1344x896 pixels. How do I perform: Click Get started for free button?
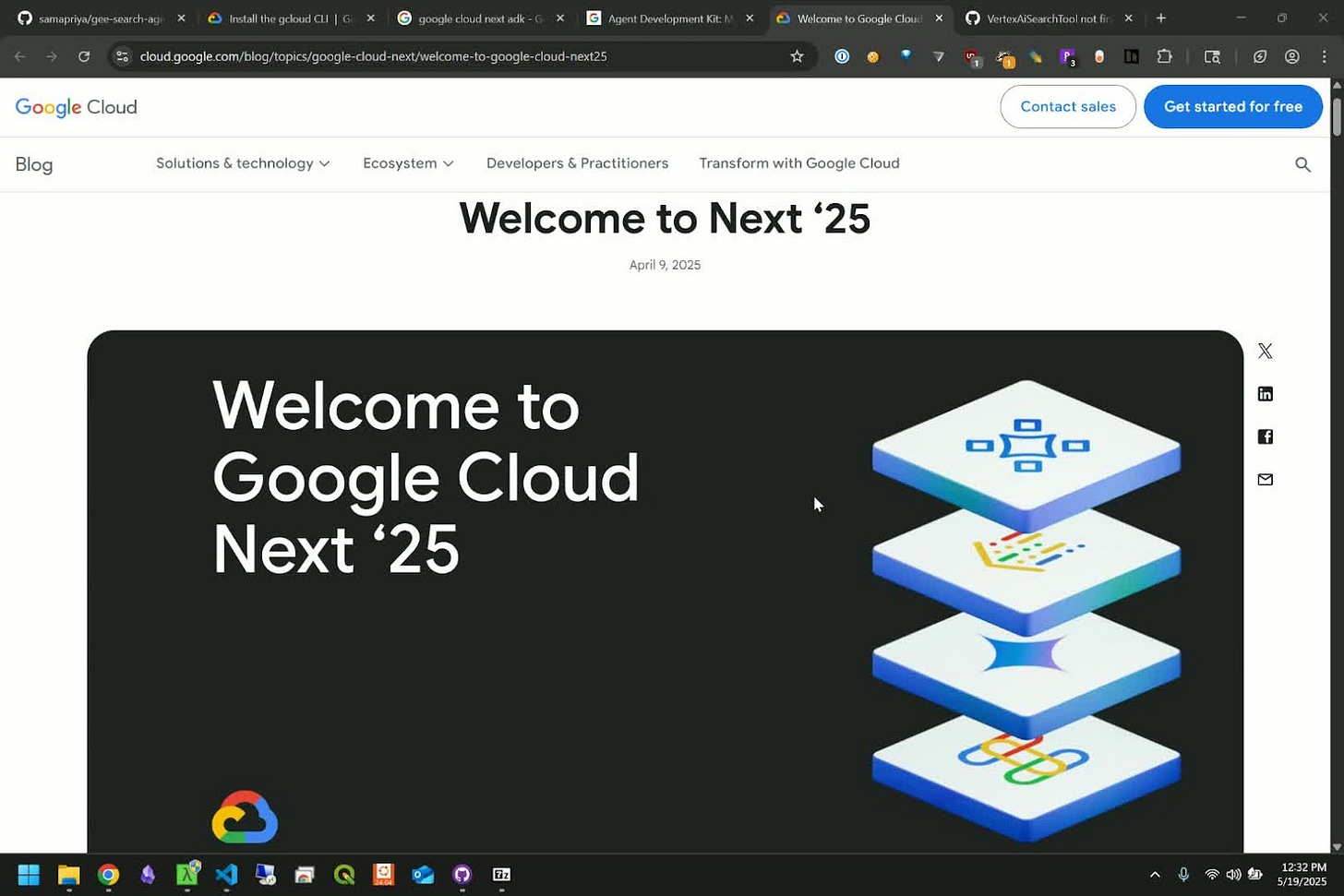tap(1233, 107)
